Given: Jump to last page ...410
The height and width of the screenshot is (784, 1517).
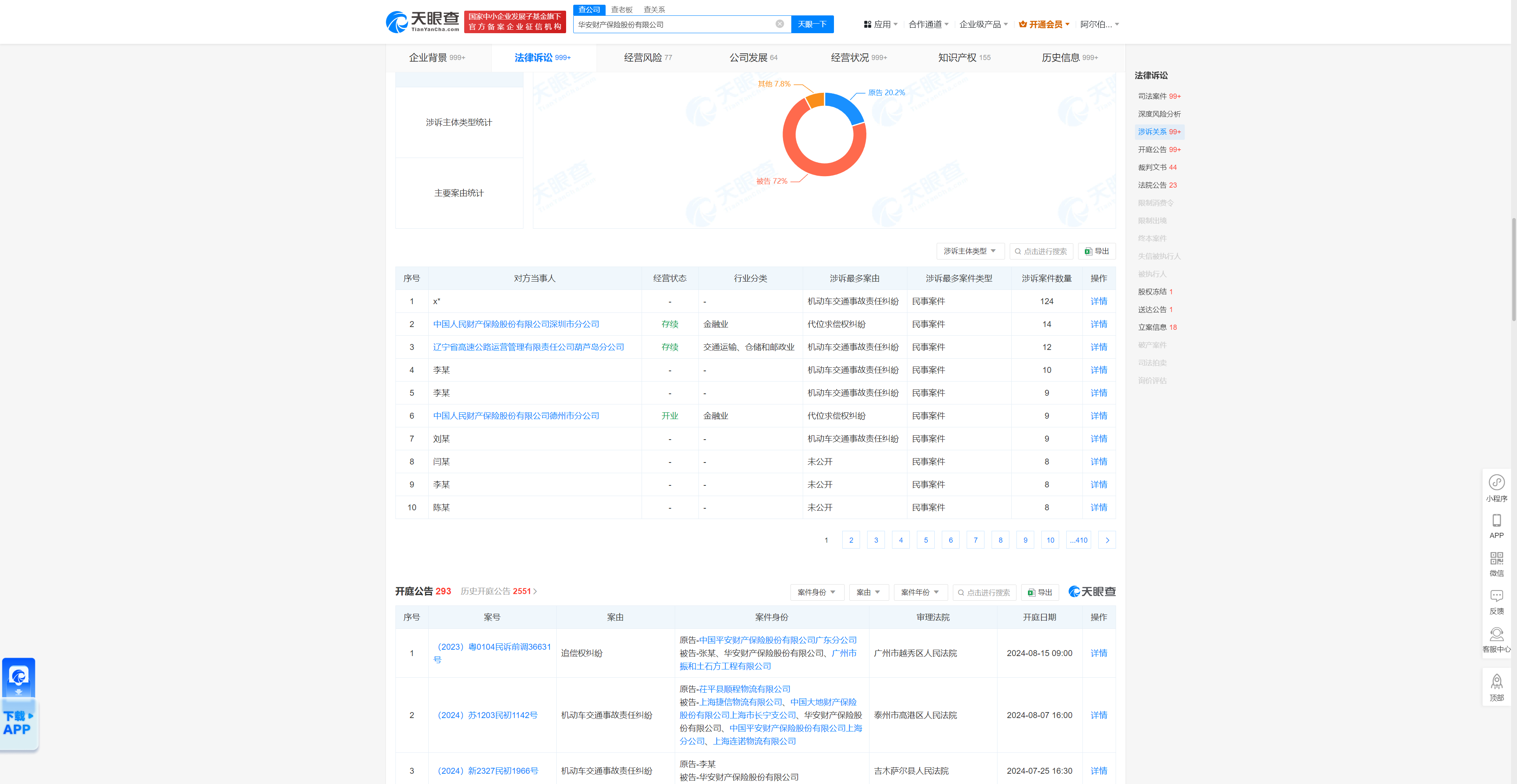Looking at the screenshot, I should [1078, 540].
